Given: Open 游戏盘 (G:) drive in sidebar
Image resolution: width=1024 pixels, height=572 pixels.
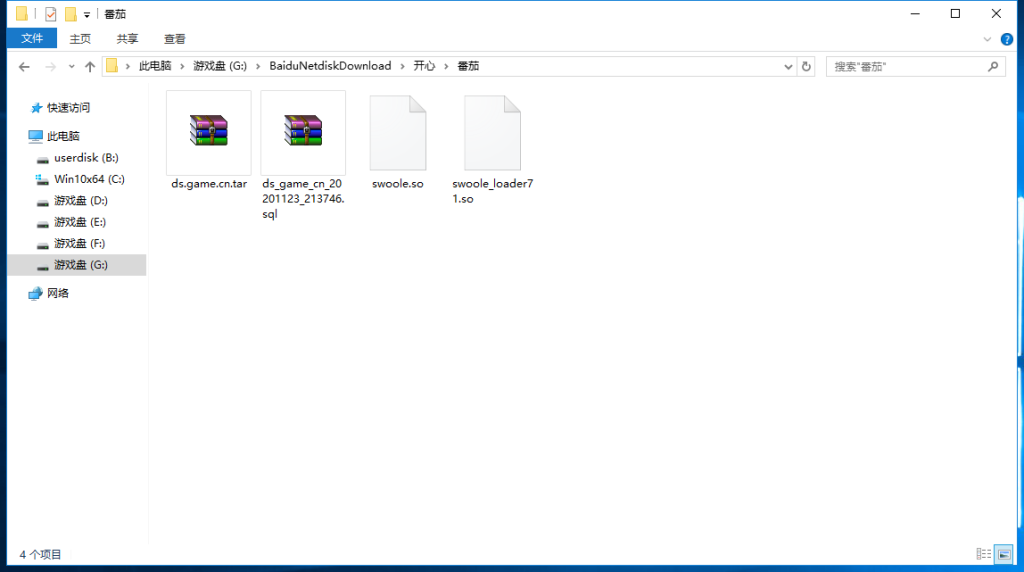Looking at the screenshot, I should 76,265.
